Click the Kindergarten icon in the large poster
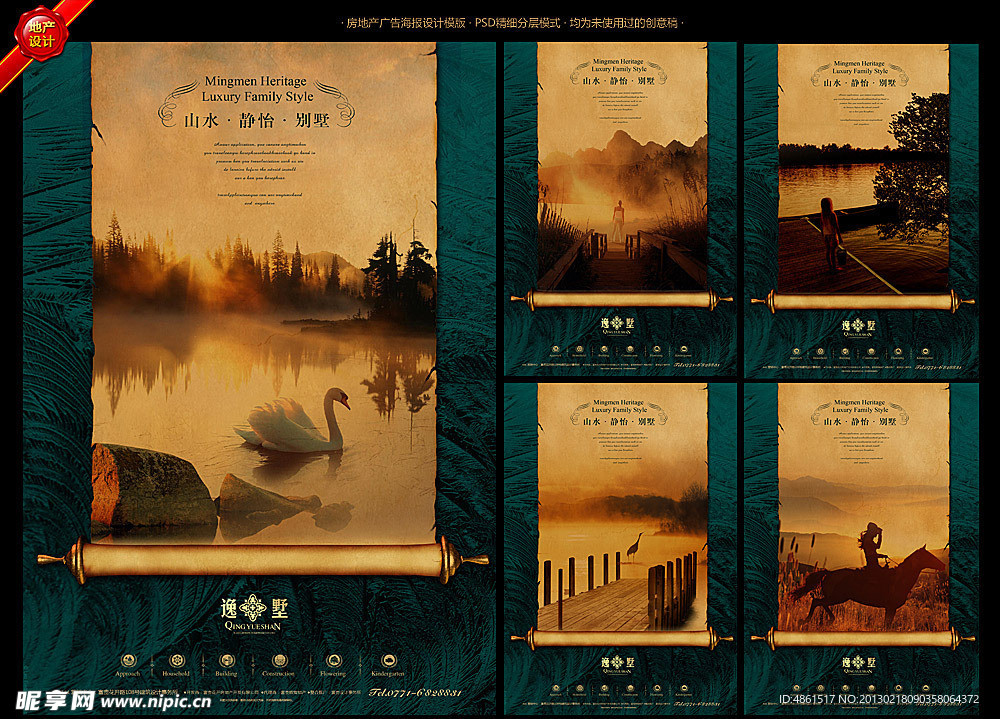The width and height of the screenshot is (1000, 719). [388, 661]
